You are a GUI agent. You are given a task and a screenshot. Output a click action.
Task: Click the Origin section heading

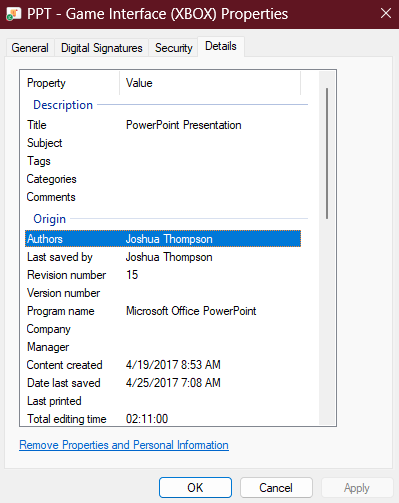[50, 219]
